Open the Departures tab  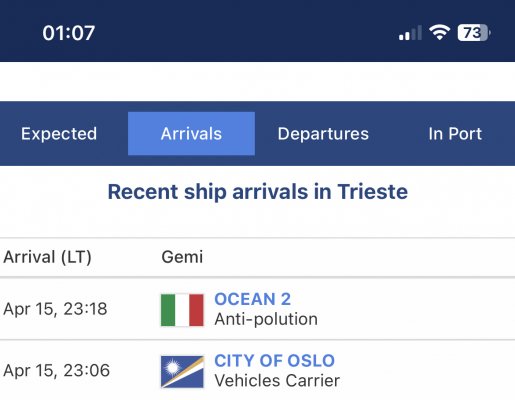tap(323, 134)
